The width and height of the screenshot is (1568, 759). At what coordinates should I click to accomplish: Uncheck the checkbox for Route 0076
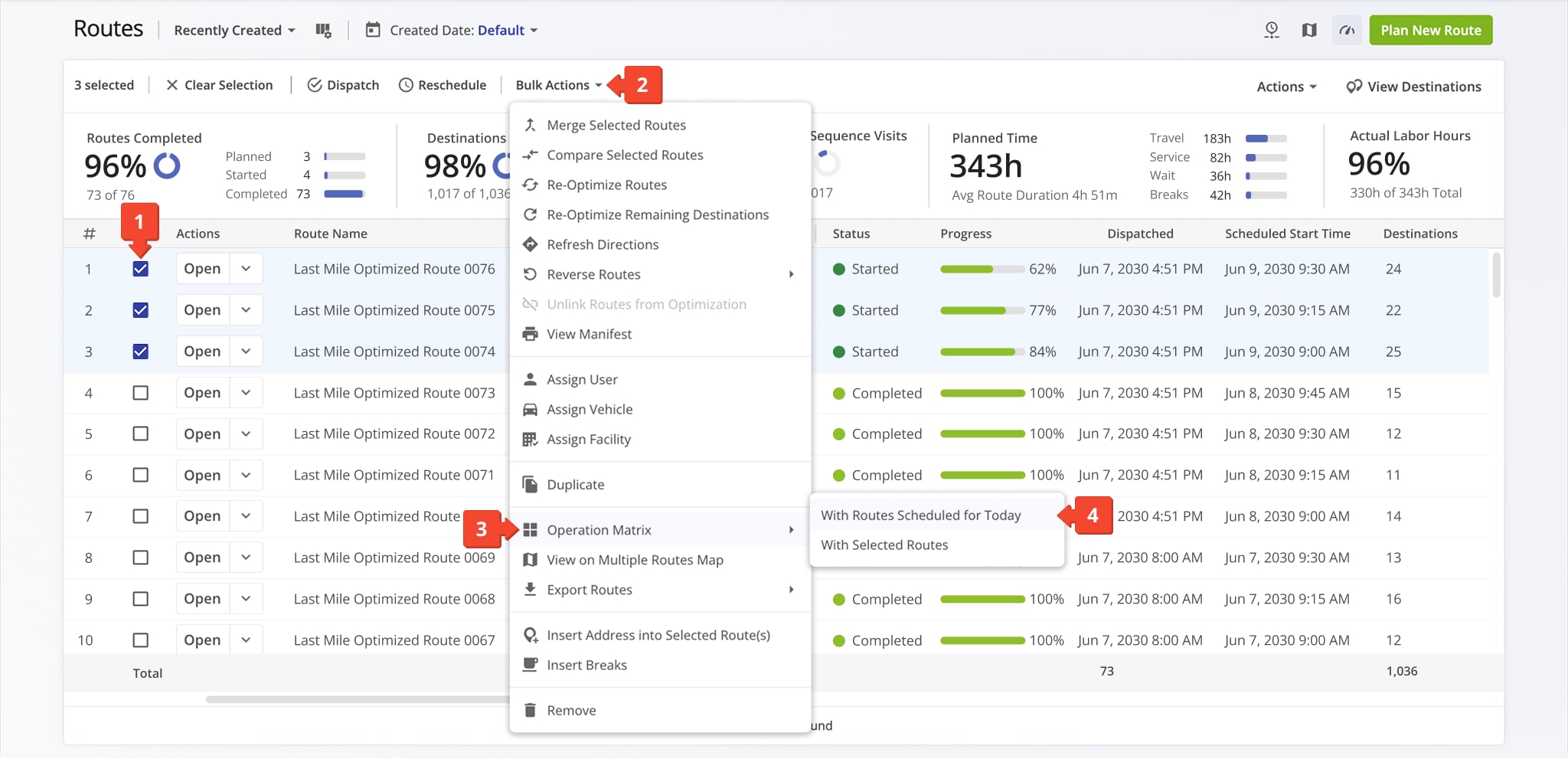tap(140, 269)
